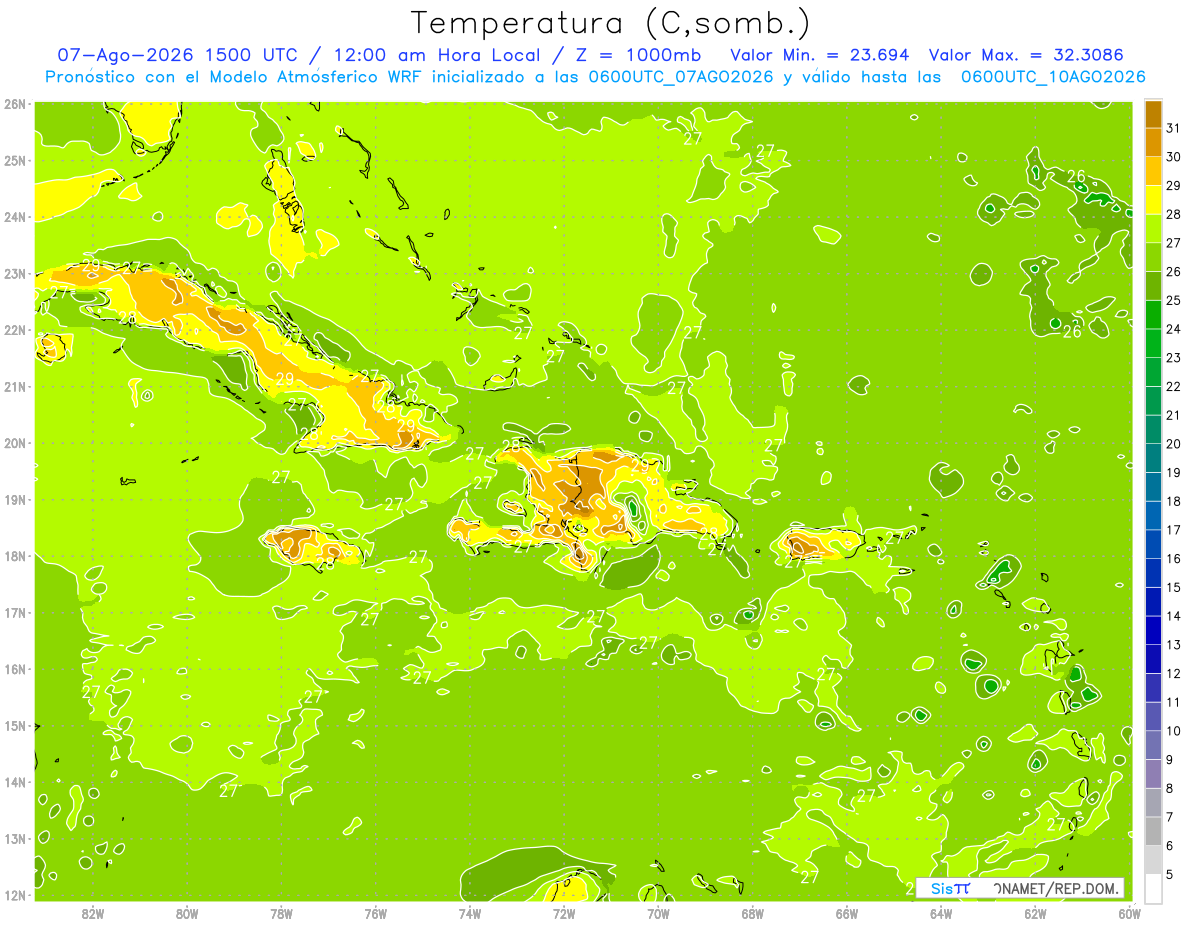Click the 13N latitude label
The width and height of the screenshot is (1200, 927).
15,839
